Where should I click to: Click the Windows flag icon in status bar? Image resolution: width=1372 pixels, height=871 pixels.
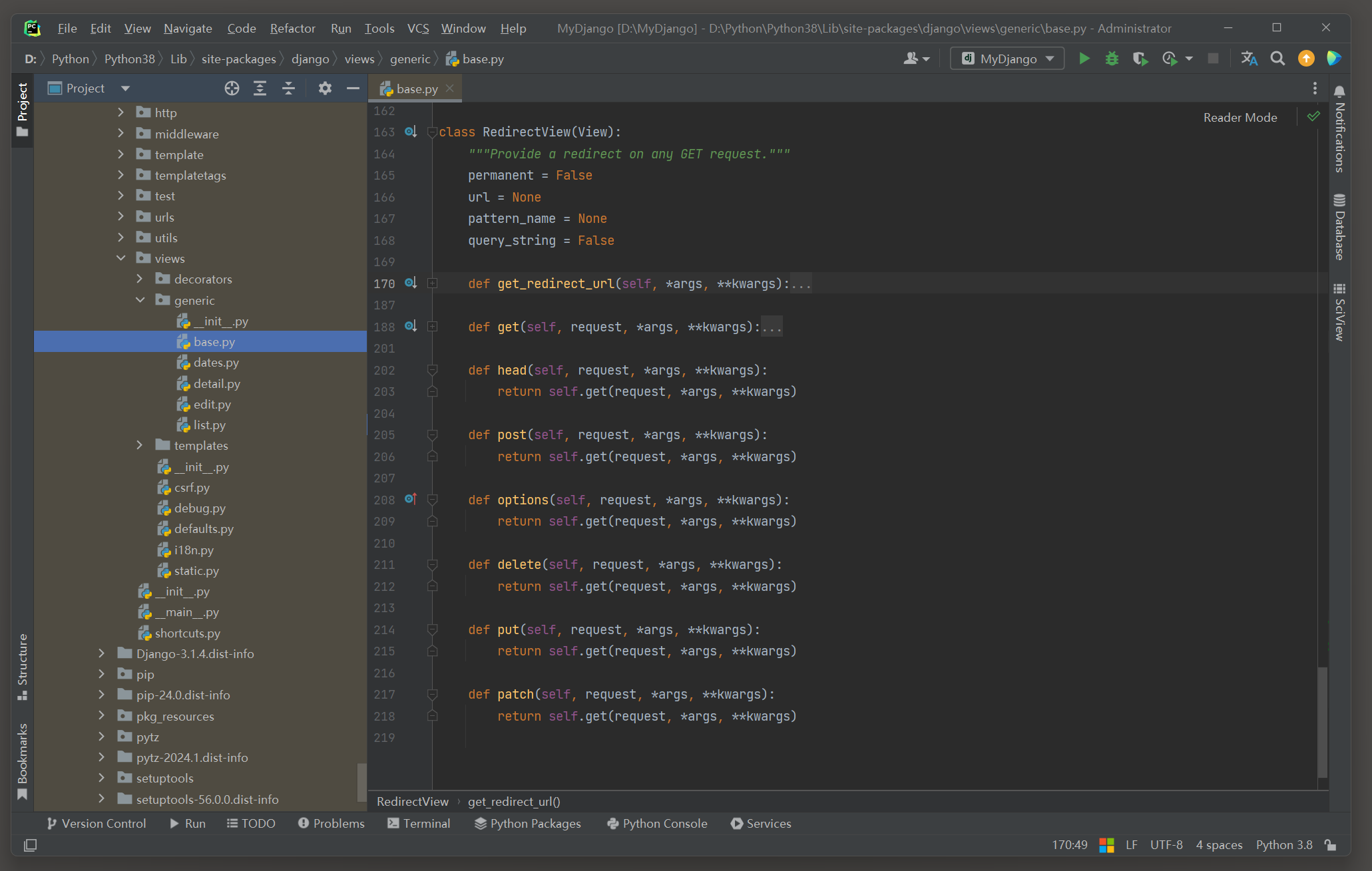coord(1106,844)
